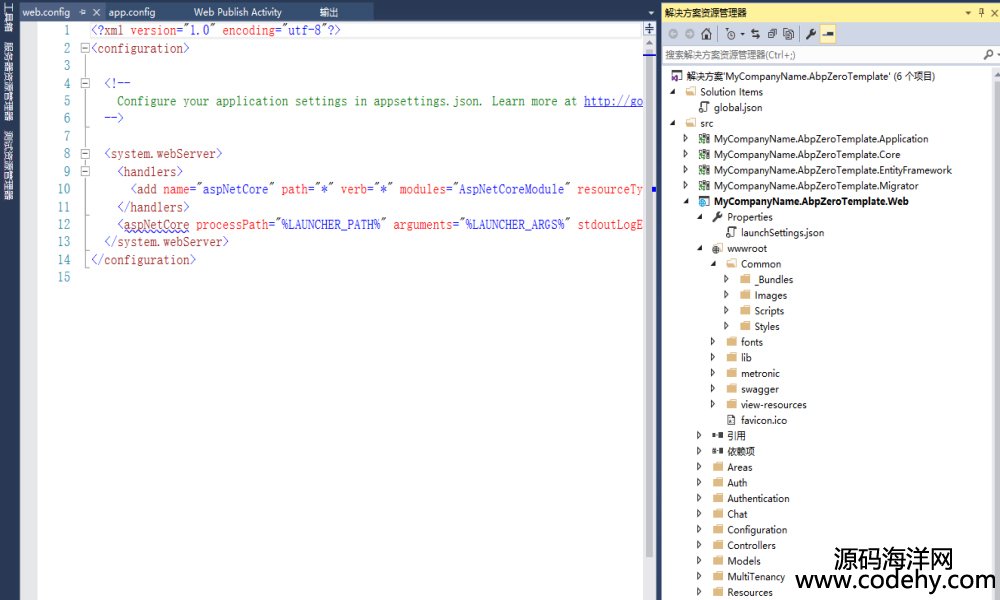Click the Home icon in Solution Explorer
Viewport: 1000px width, 600px height.
(x=706, y=34)
